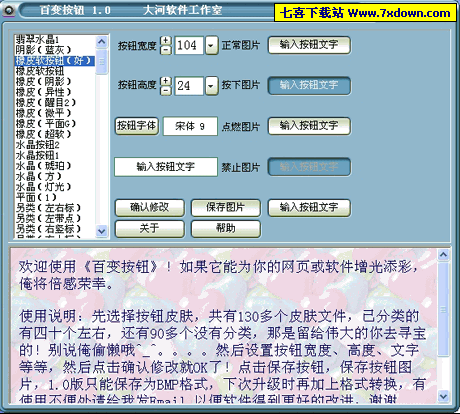This screenshot has height=414, width=460.
Task: Open the 关于 about dialog
Action: coord(149,229)
